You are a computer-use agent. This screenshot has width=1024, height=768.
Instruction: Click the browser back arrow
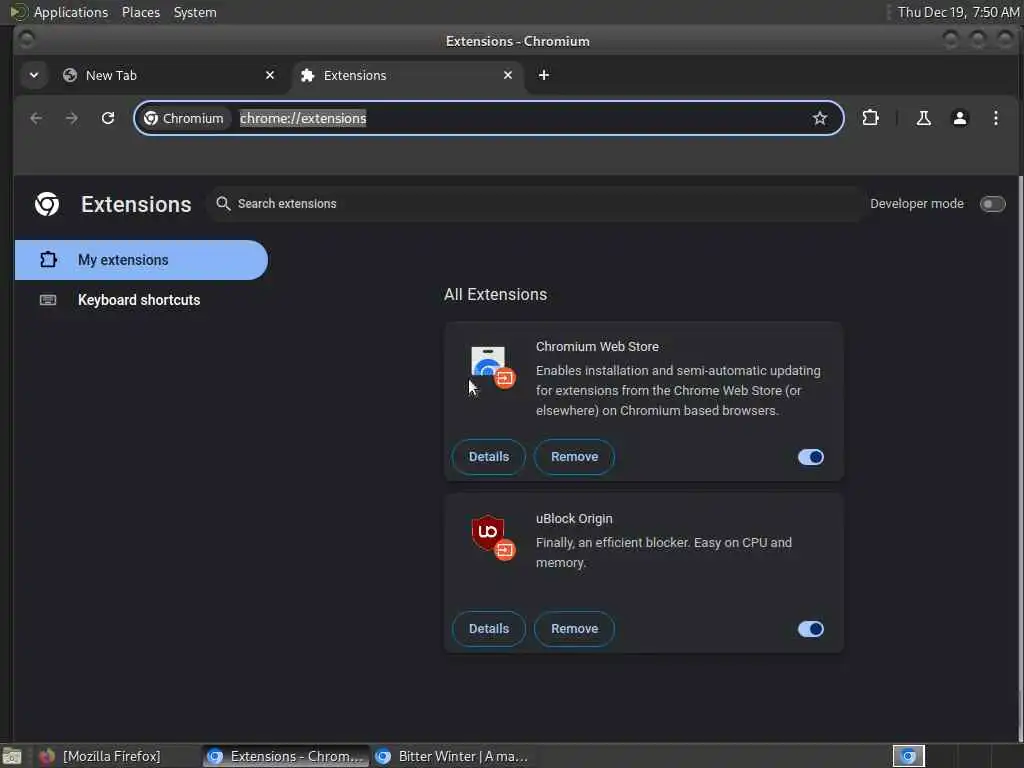coord(36,118)
